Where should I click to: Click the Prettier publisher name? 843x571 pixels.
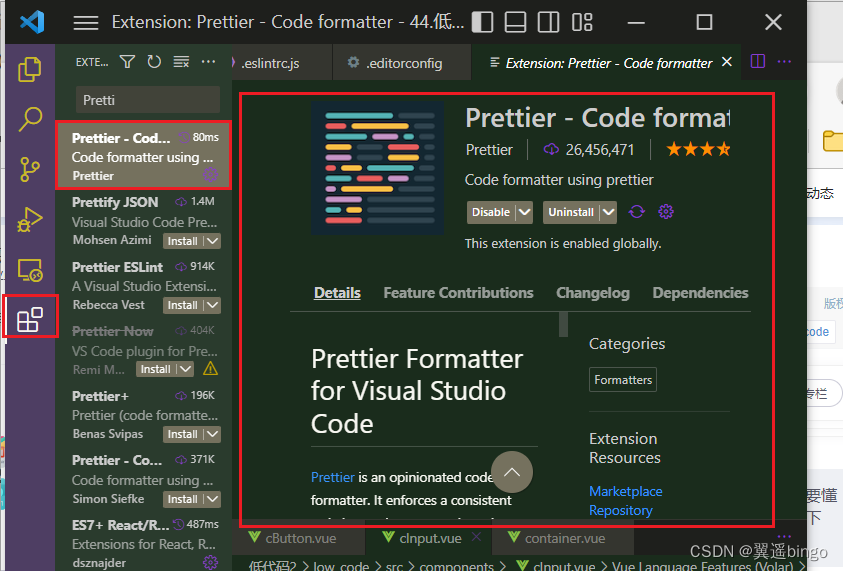(x=489, y=149)
